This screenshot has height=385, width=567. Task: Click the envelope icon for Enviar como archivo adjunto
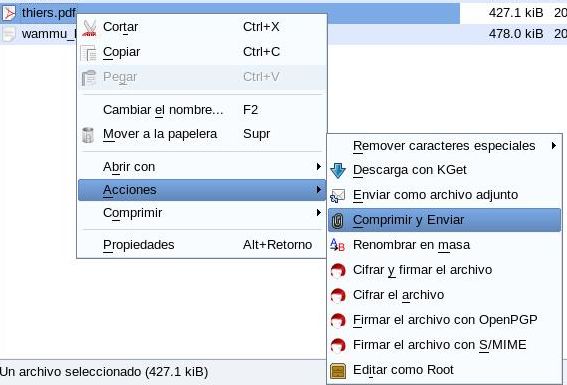[338, 196]
